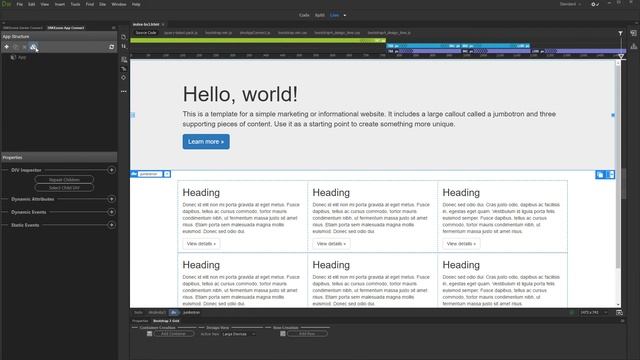Click the green status indicator in the status bar

572,313
